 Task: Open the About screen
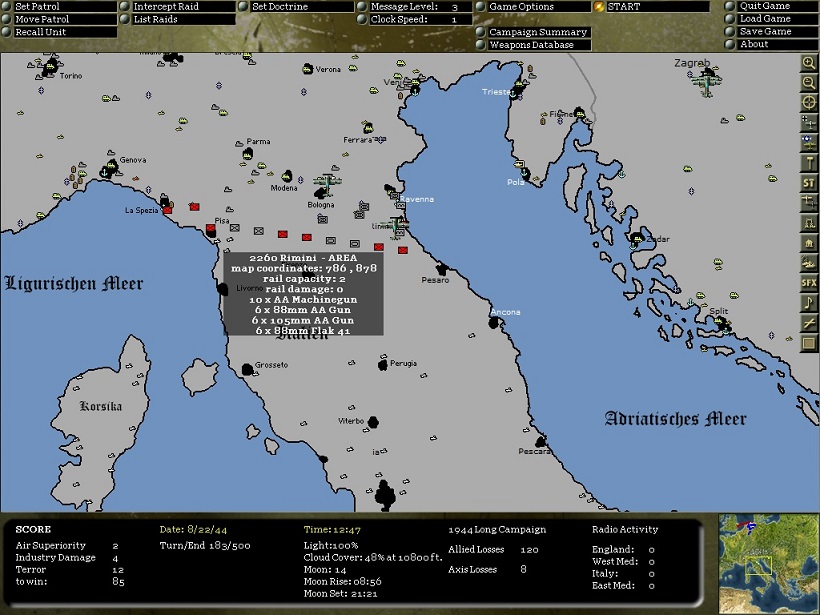point(771,44)
